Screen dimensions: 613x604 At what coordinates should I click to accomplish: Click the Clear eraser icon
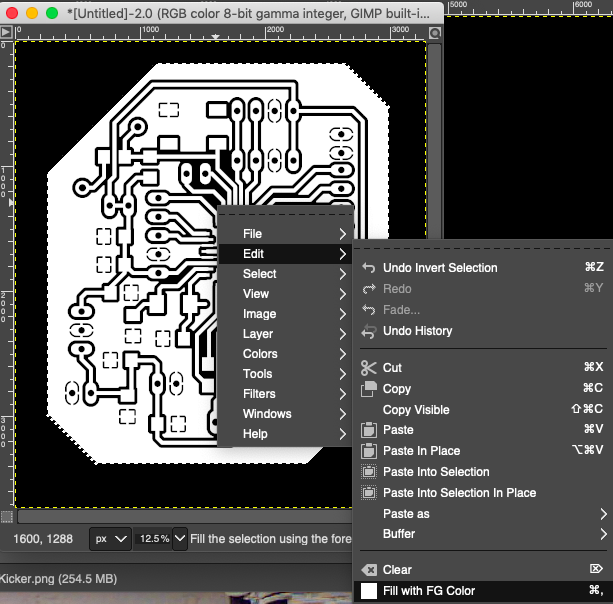coord(368,570)
